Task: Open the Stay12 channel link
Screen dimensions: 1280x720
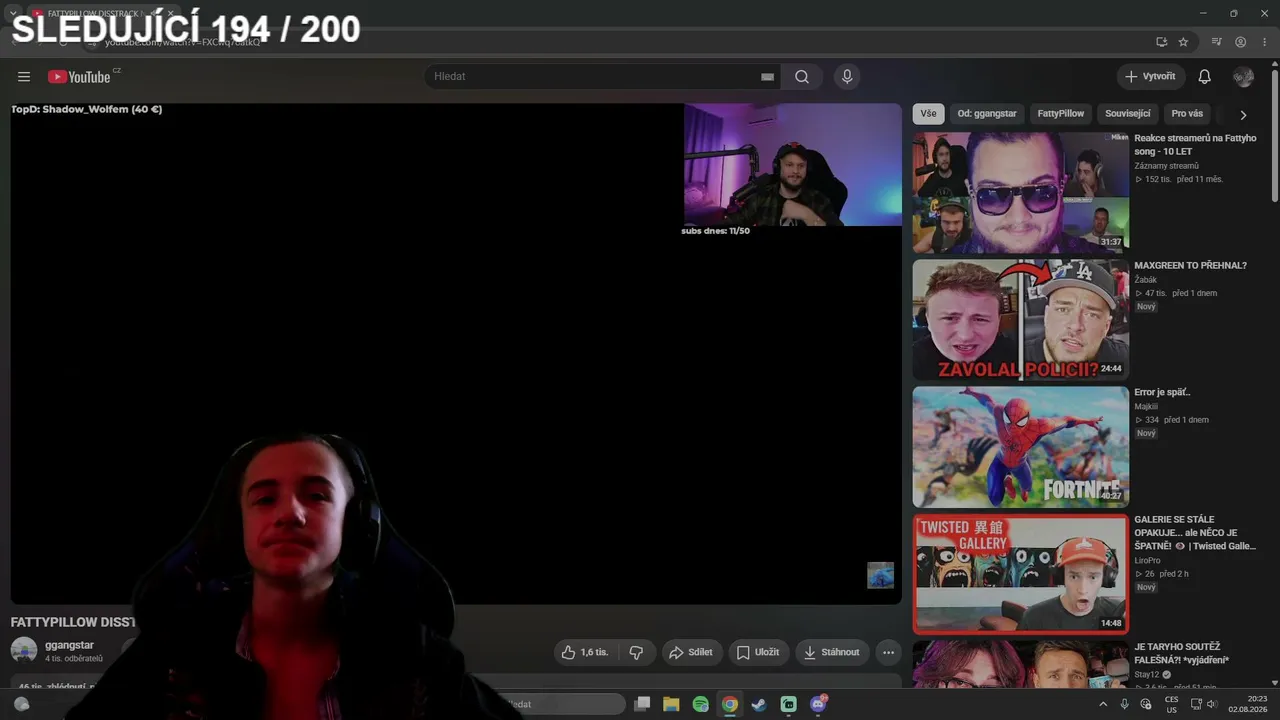Action: click(x=1146, y=675)
